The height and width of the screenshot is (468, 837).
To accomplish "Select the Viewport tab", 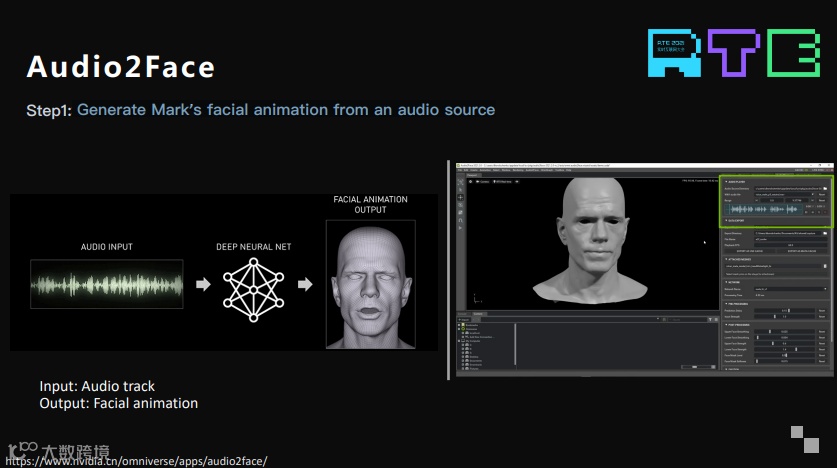I will (474, 175).
